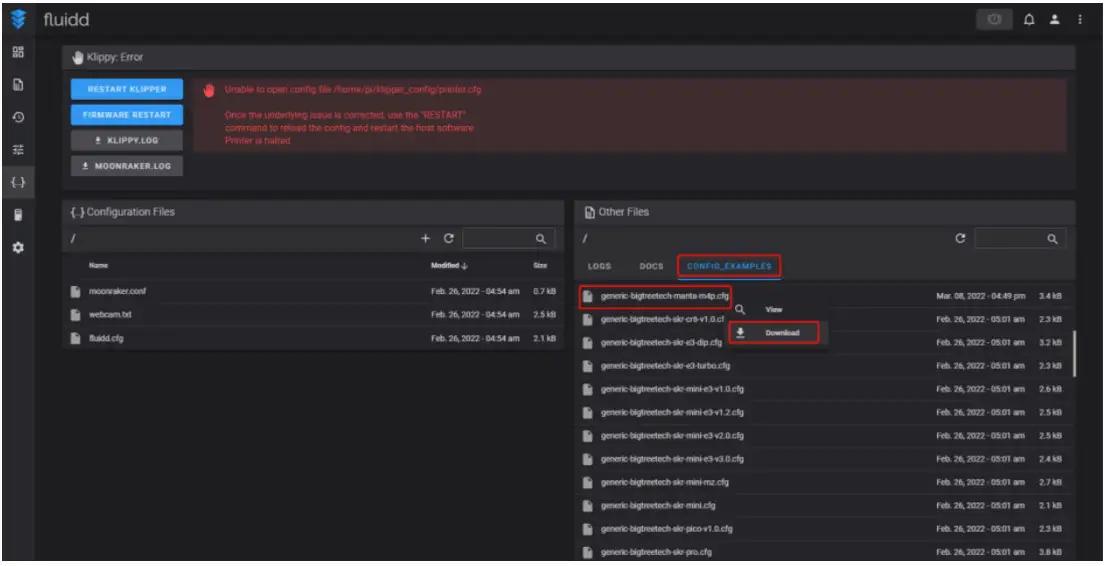
Task: Select generic-bigtreetech-skr-pro.cfg
Action: [825, 552]
